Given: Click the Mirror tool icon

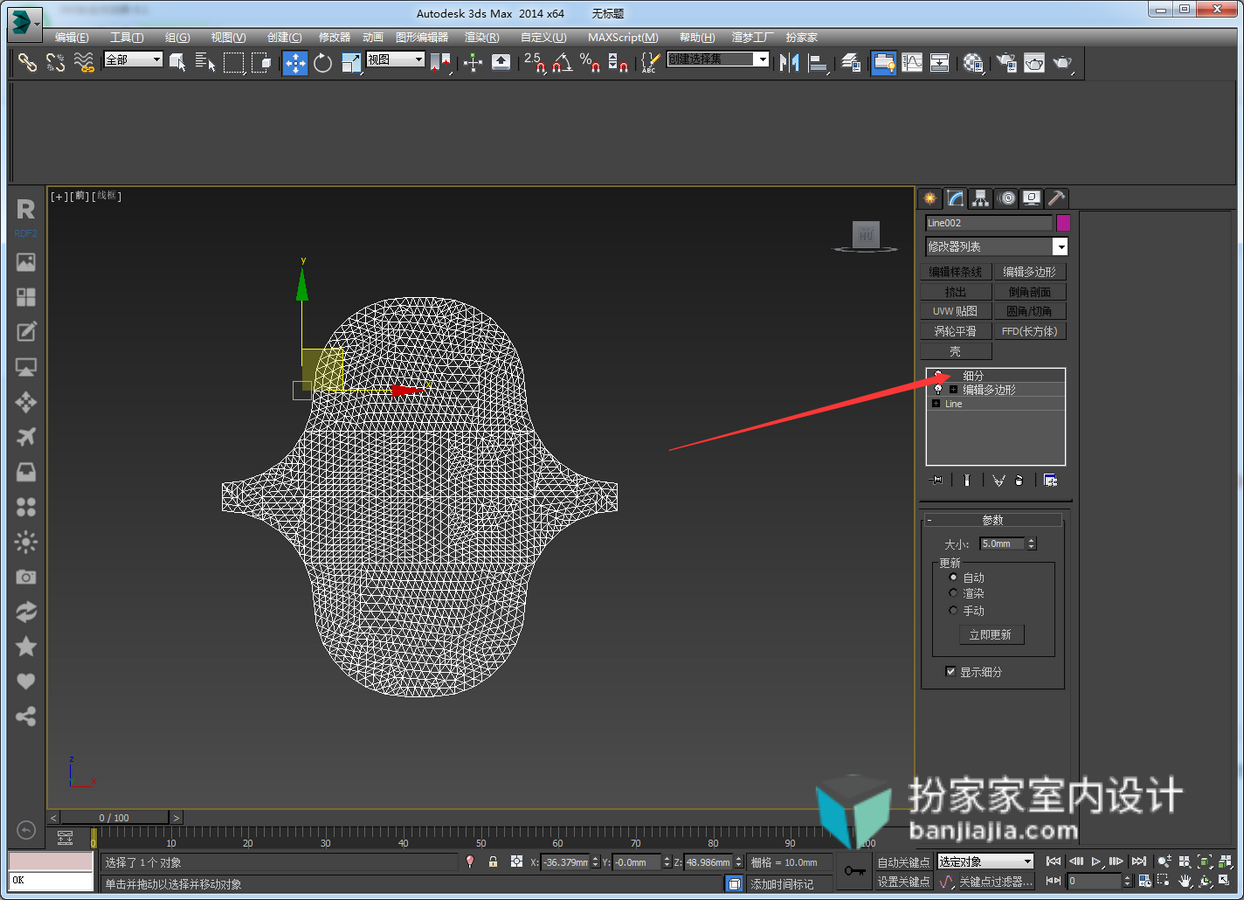Looking at the screenshot, I should point(790,62).
